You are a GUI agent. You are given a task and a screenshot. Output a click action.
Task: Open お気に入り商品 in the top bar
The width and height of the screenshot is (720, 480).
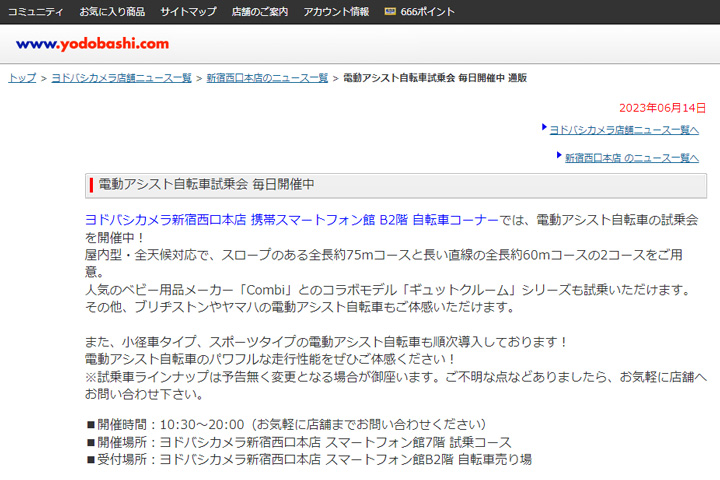(112, 12)
